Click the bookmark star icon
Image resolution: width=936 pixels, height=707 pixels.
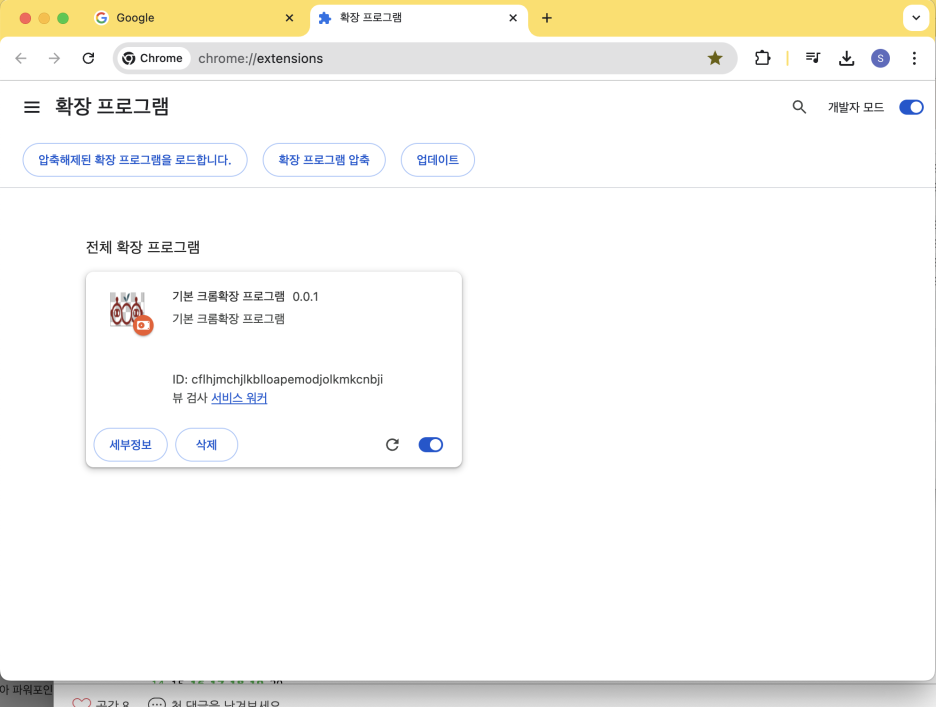coord(715,58)
